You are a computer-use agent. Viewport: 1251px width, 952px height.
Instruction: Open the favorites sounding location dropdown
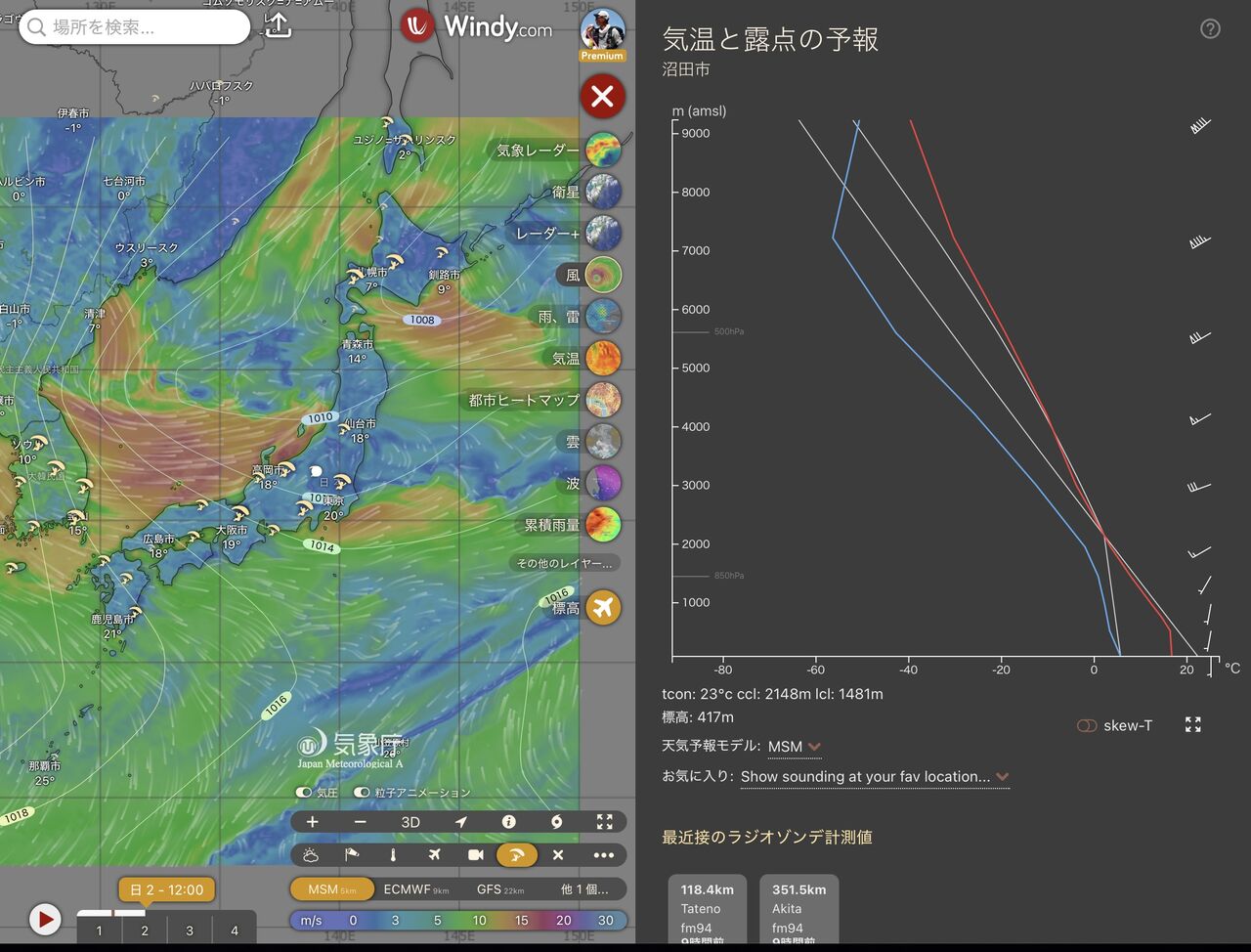[x=875, y=777]
